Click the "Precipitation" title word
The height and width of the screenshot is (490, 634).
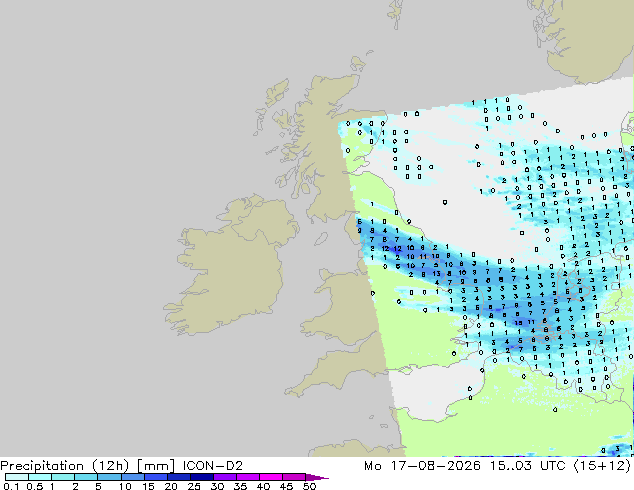[42, 466]
